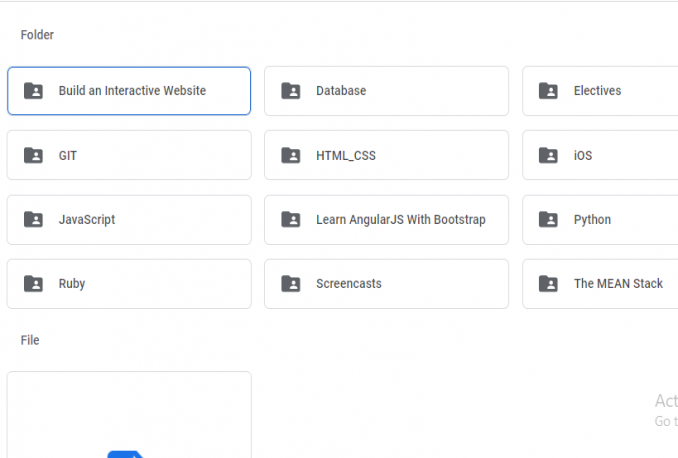
Task: Select the HTML_CSS folder name
Action: click(x=346, y=156)
